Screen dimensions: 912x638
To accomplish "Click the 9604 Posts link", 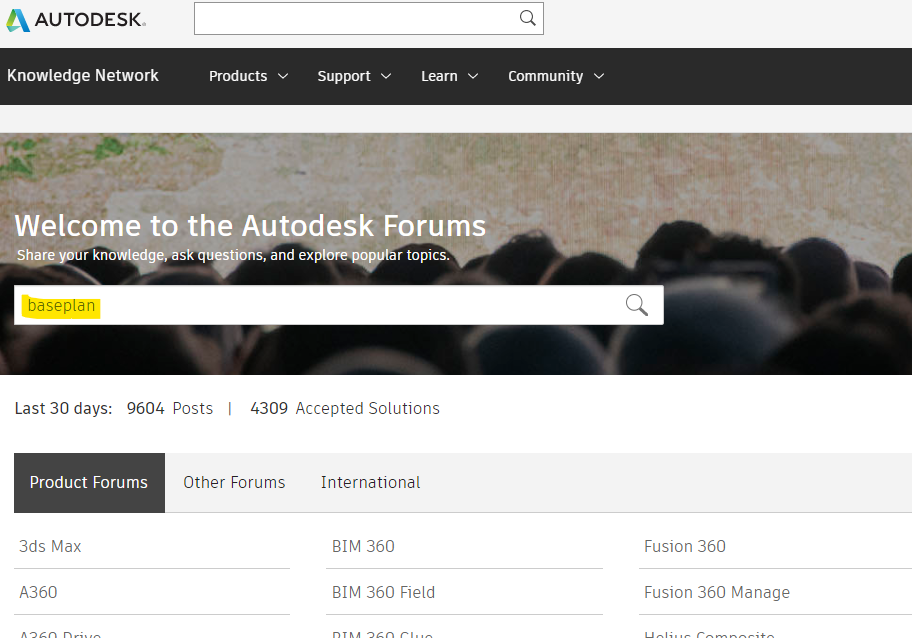I will [x=170, y=408].
